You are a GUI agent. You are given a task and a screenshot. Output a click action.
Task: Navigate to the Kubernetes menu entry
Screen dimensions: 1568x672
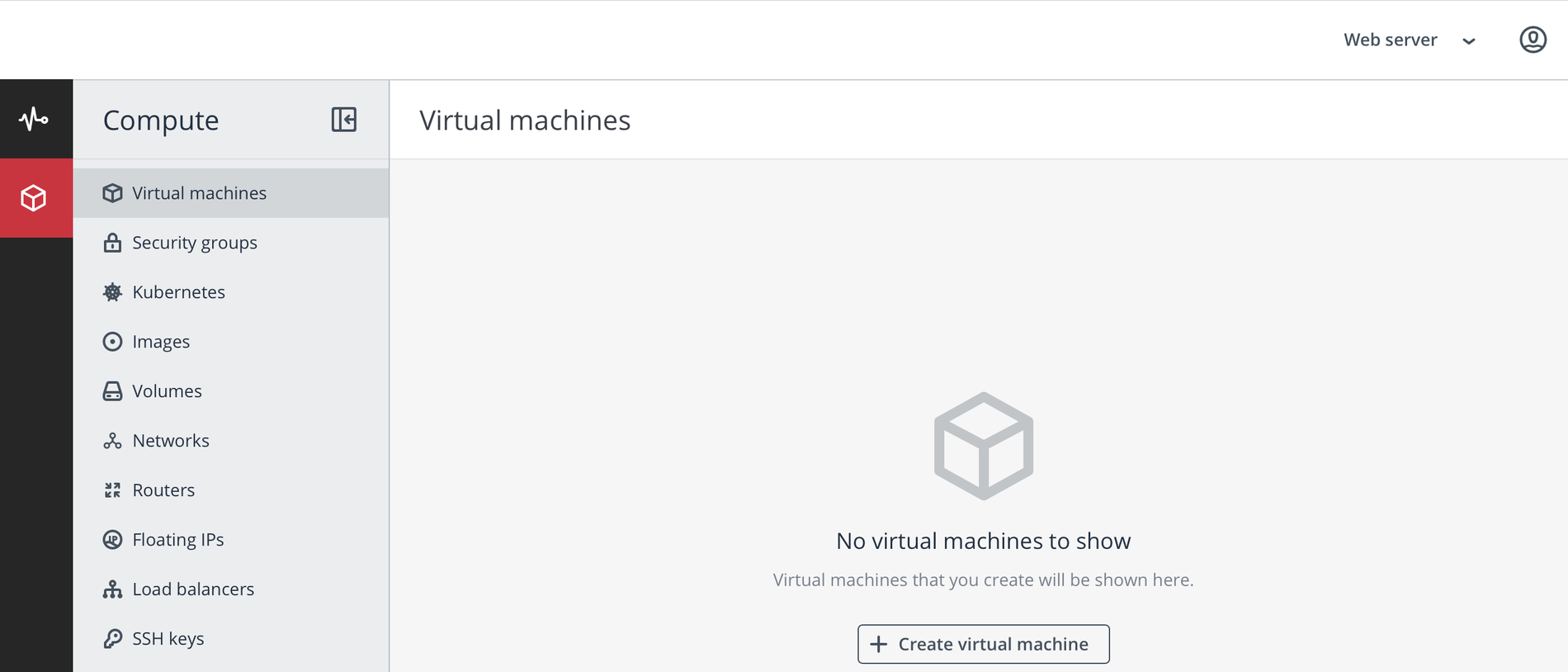pyautogui.click(x=178, y=291)
